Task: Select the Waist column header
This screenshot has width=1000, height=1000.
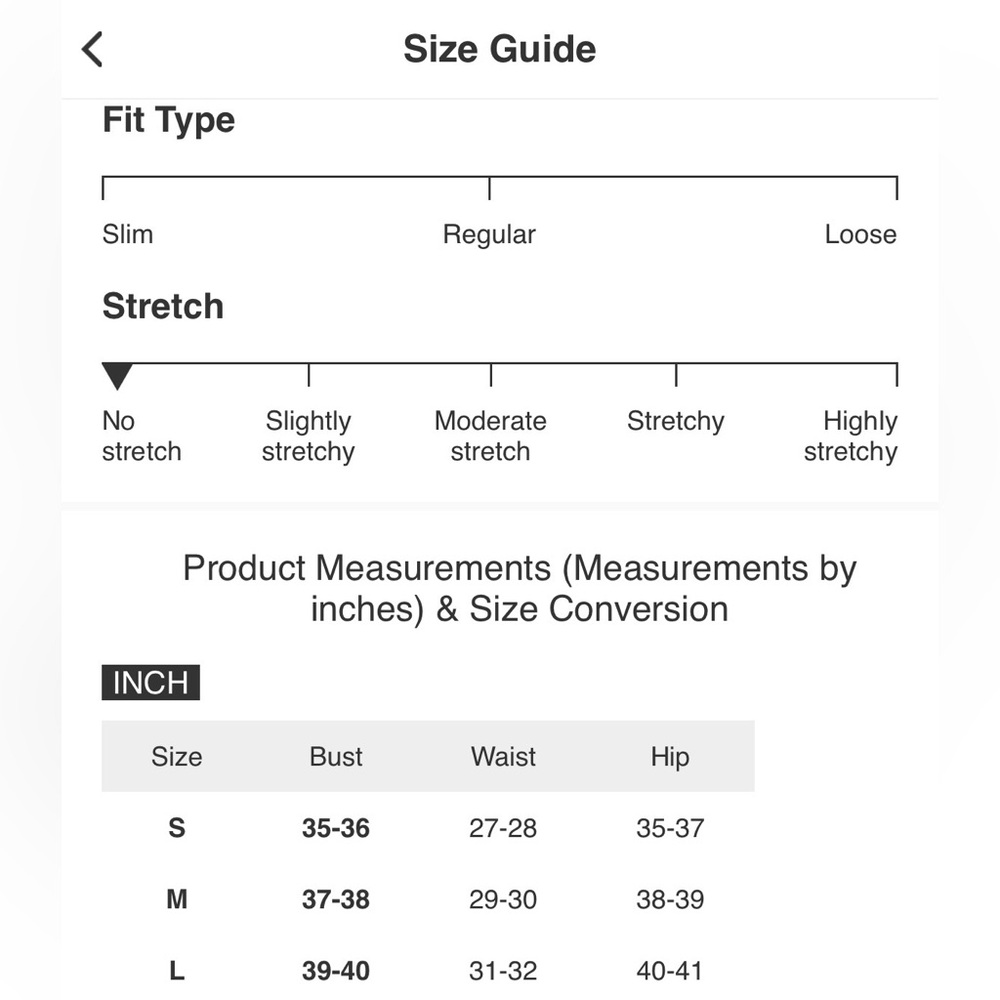Action: click(x=503, y=757)
